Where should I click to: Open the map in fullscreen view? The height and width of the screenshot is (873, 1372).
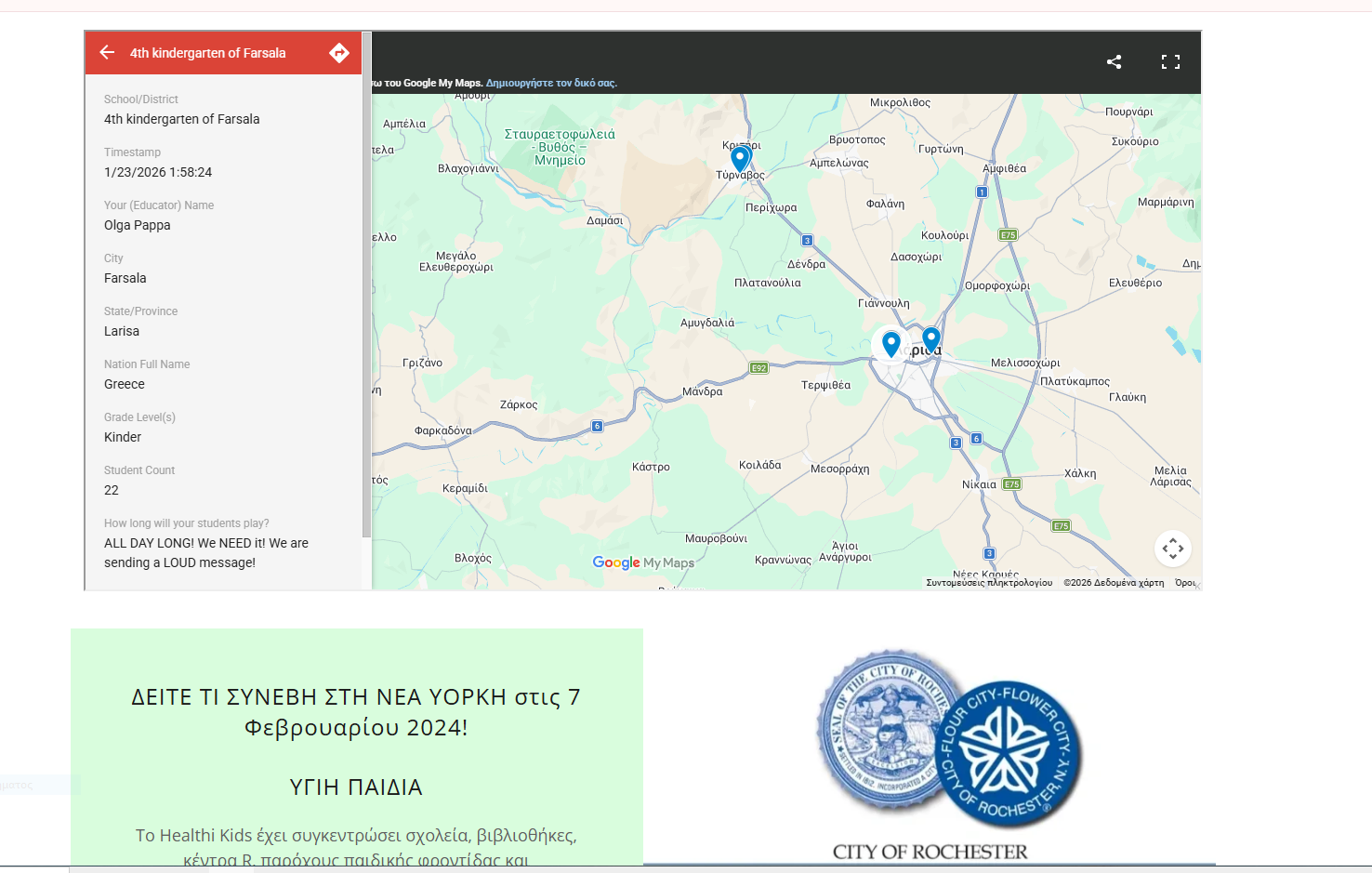[x=1170, y=61]
